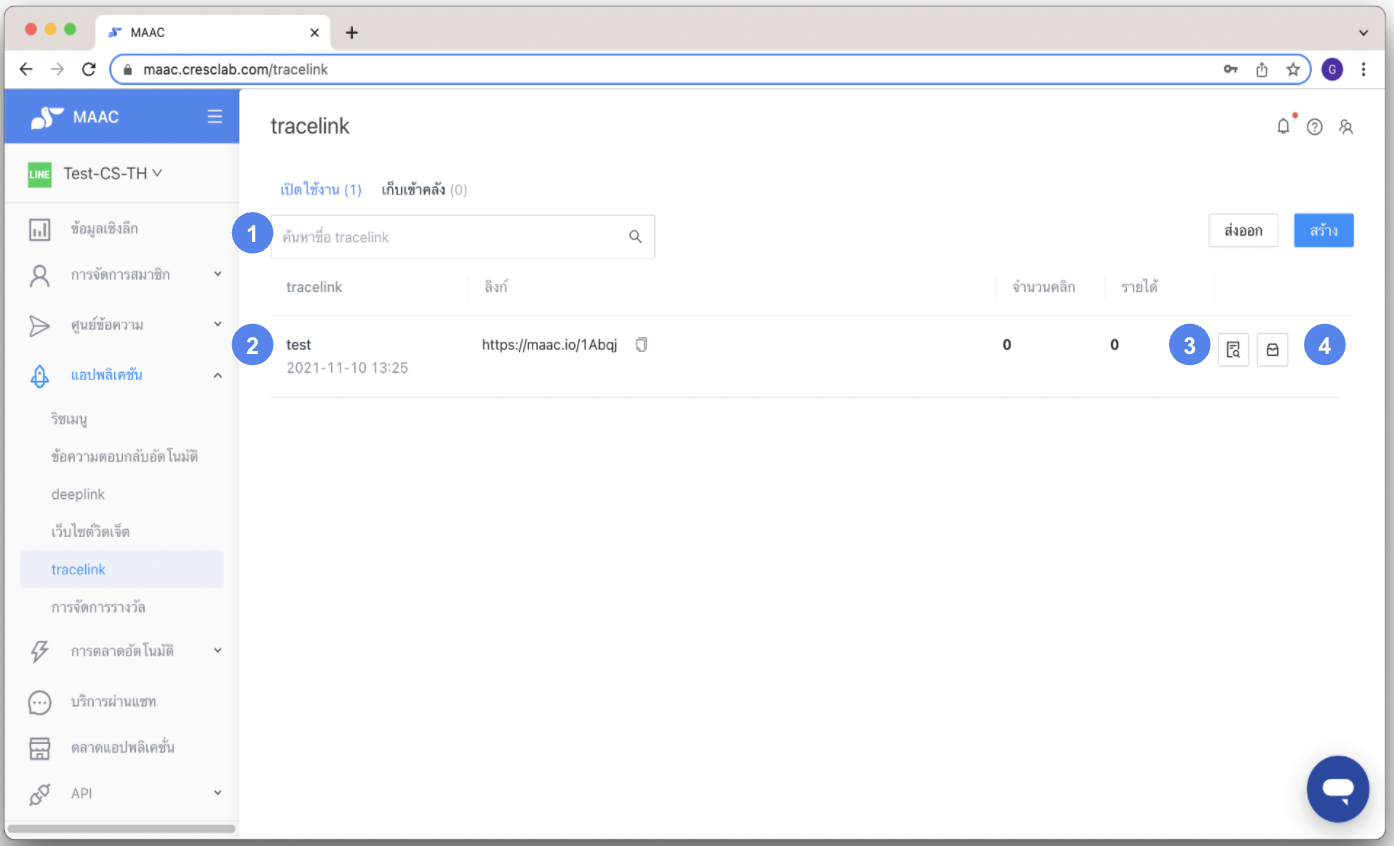Screen dimensions: 1394x846
Task: Open the chat support bubble
Action: coord(1338,789)
